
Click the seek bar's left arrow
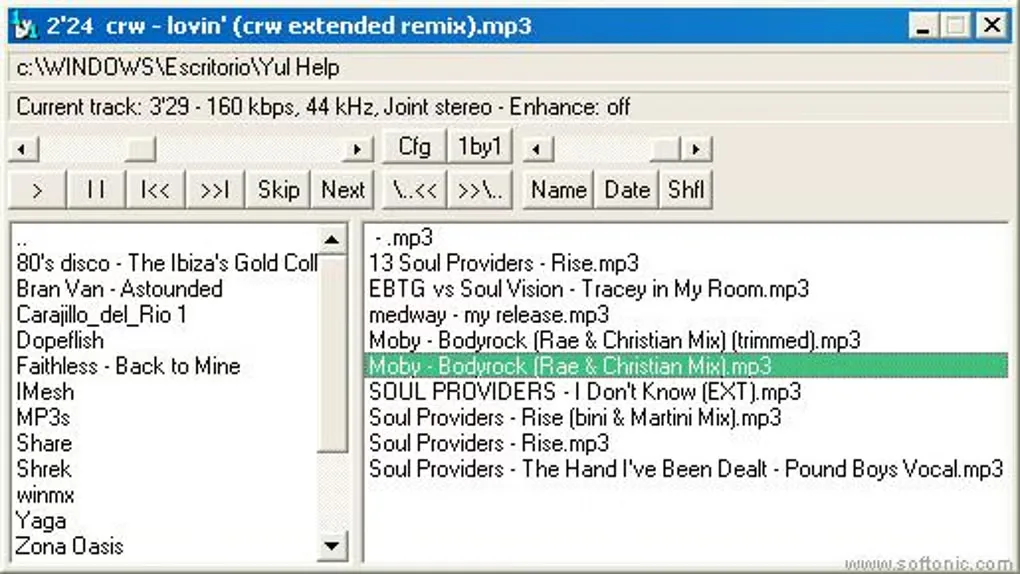23,149
